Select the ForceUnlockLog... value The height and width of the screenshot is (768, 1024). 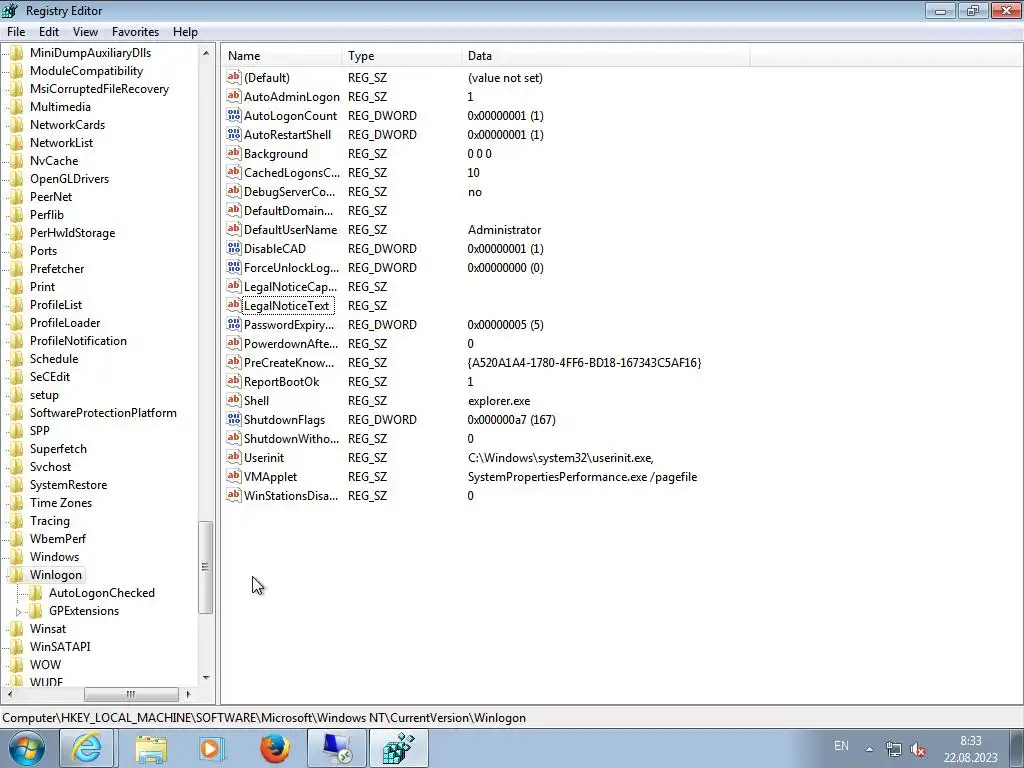291,268
